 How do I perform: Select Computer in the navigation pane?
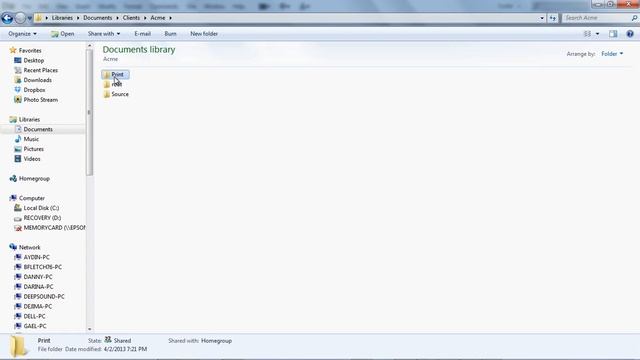pyautogui.click(x=27, y=198)
